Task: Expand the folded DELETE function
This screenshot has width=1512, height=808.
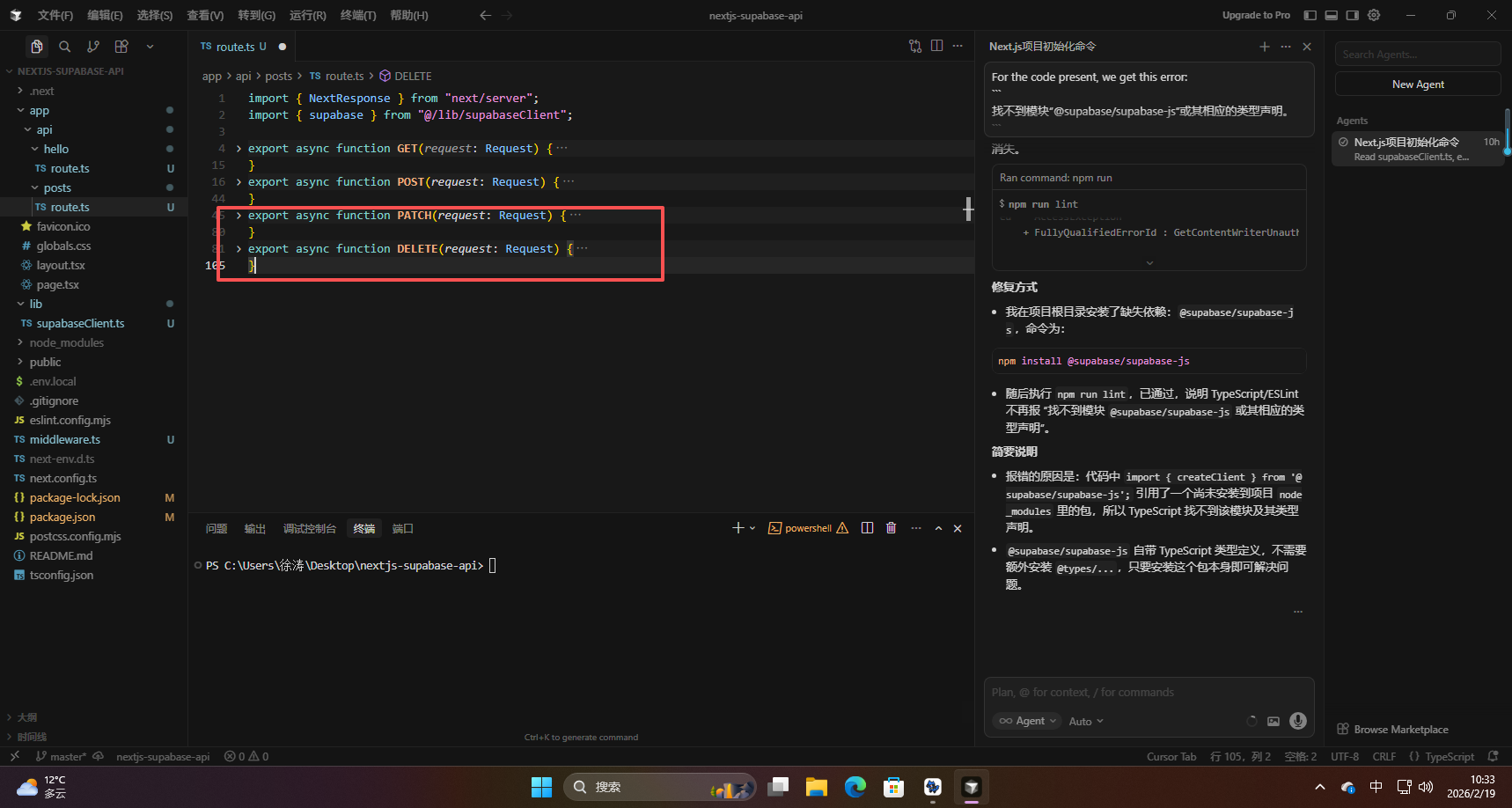Action: (239, 249)
